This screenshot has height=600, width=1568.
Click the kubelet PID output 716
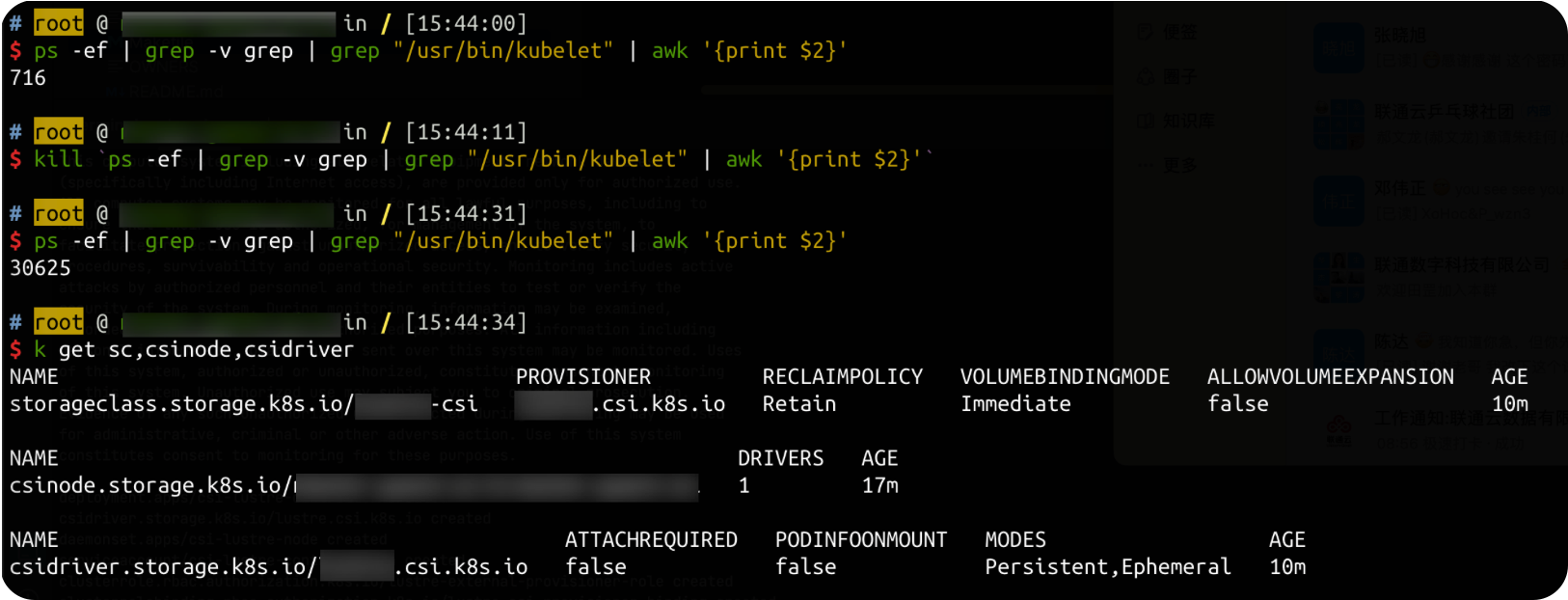pos(28,78)
